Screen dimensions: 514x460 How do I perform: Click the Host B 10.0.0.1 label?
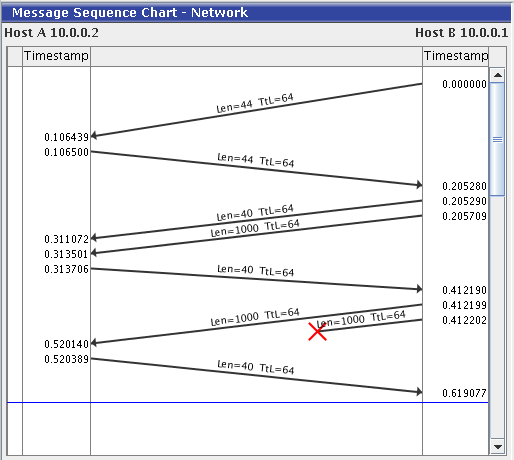pos(462,33)
